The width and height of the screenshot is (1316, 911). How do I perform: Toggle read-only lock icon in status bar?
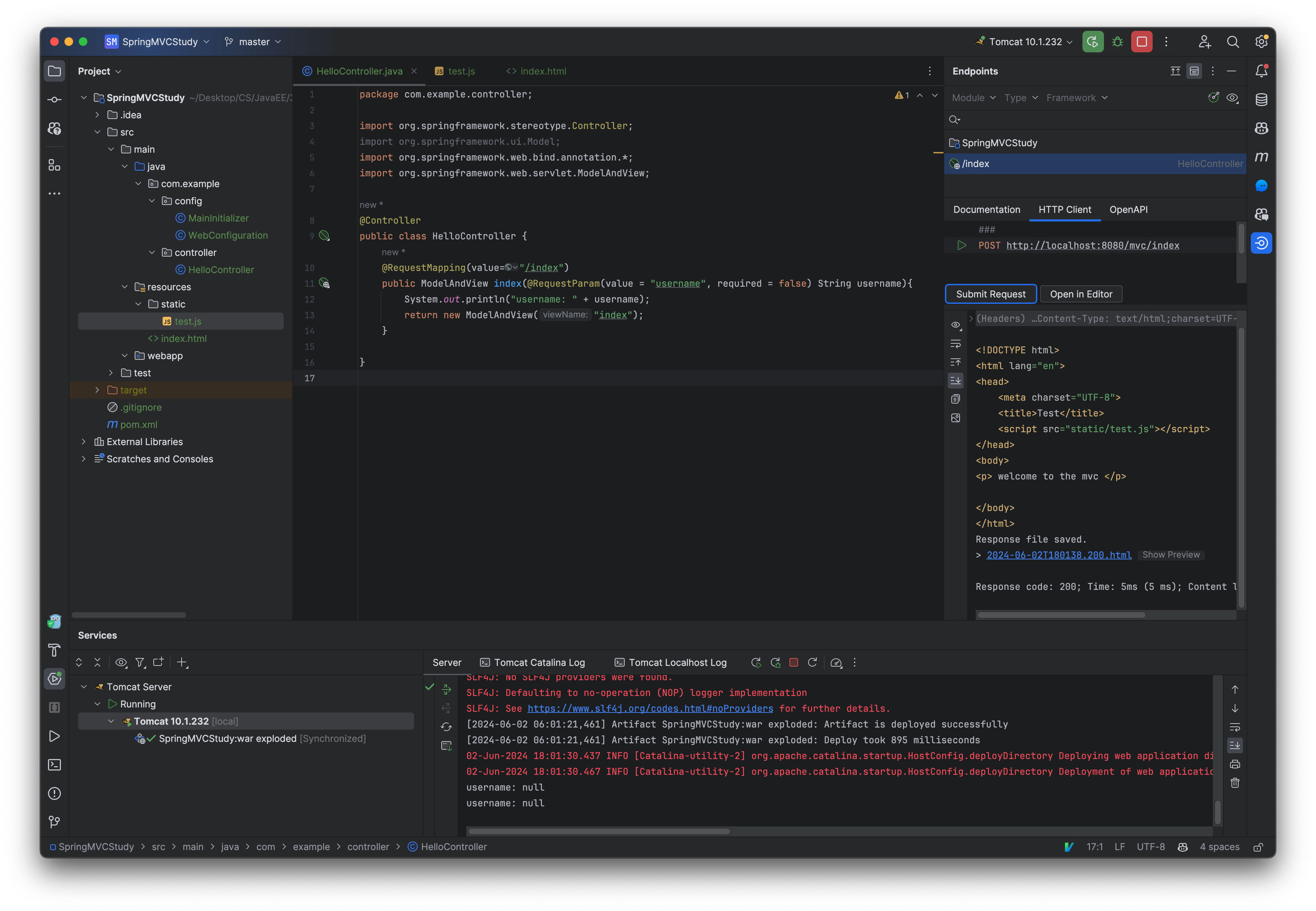(x=1257, y=847)
